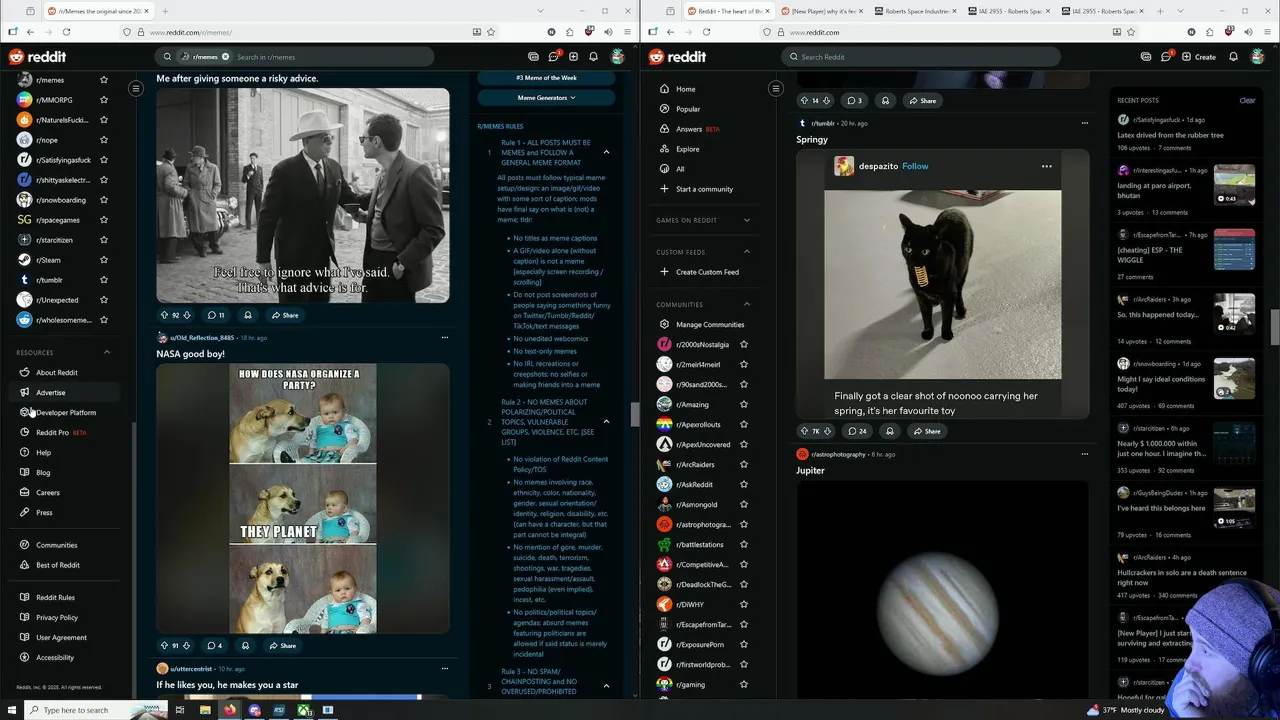Toggle favorite star for r/battlestations
1280x720 pixels.
click(743, 544)
